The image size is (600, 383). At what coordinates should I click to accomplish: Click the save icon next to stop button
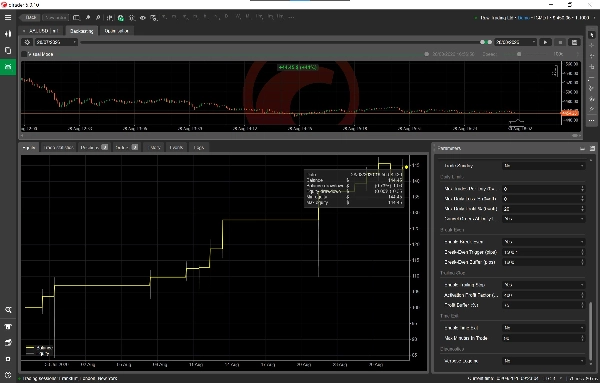coord(574,42)
